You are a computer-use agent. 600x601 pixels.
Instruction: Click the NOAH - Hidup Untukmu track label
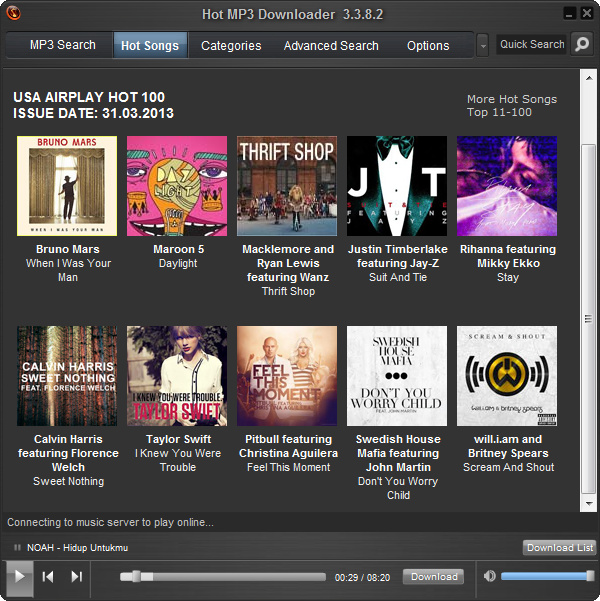[77, 547]
